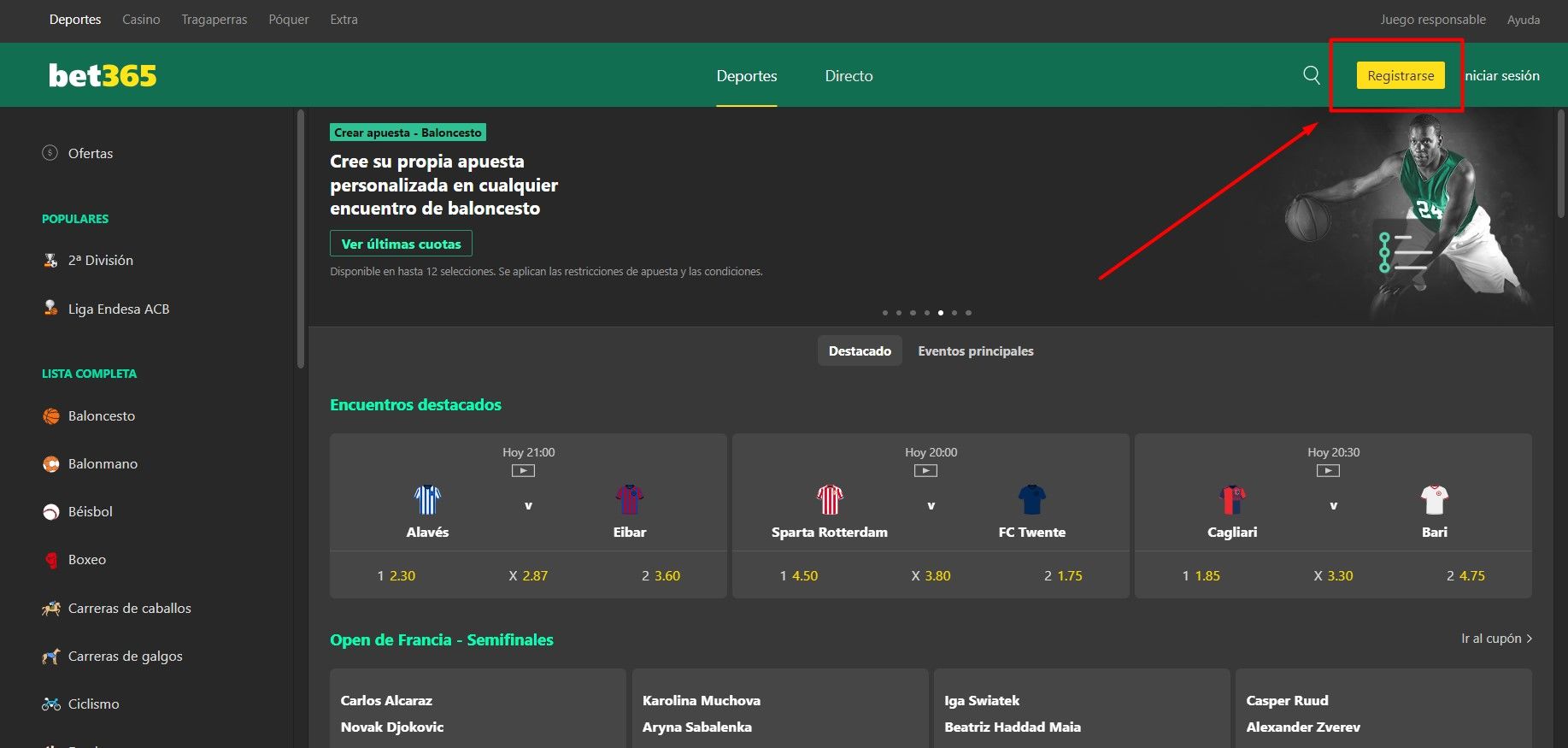Click Open de Francia - Semifinales heading
This screenshot has width=1568, height=748.
442,639
